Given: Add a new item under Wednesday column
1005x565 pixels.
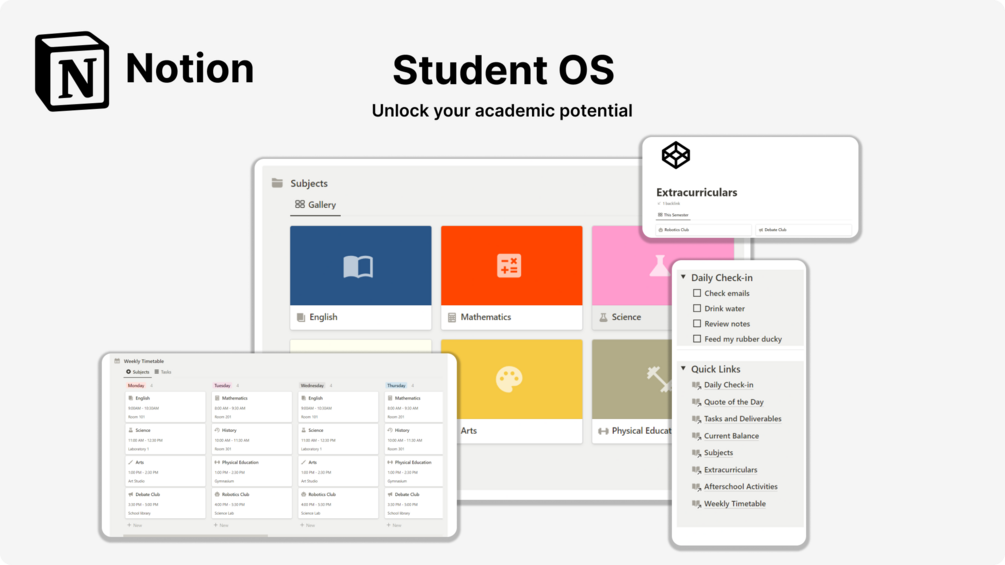Looking at the screenshot, I should tap(308, 525).
